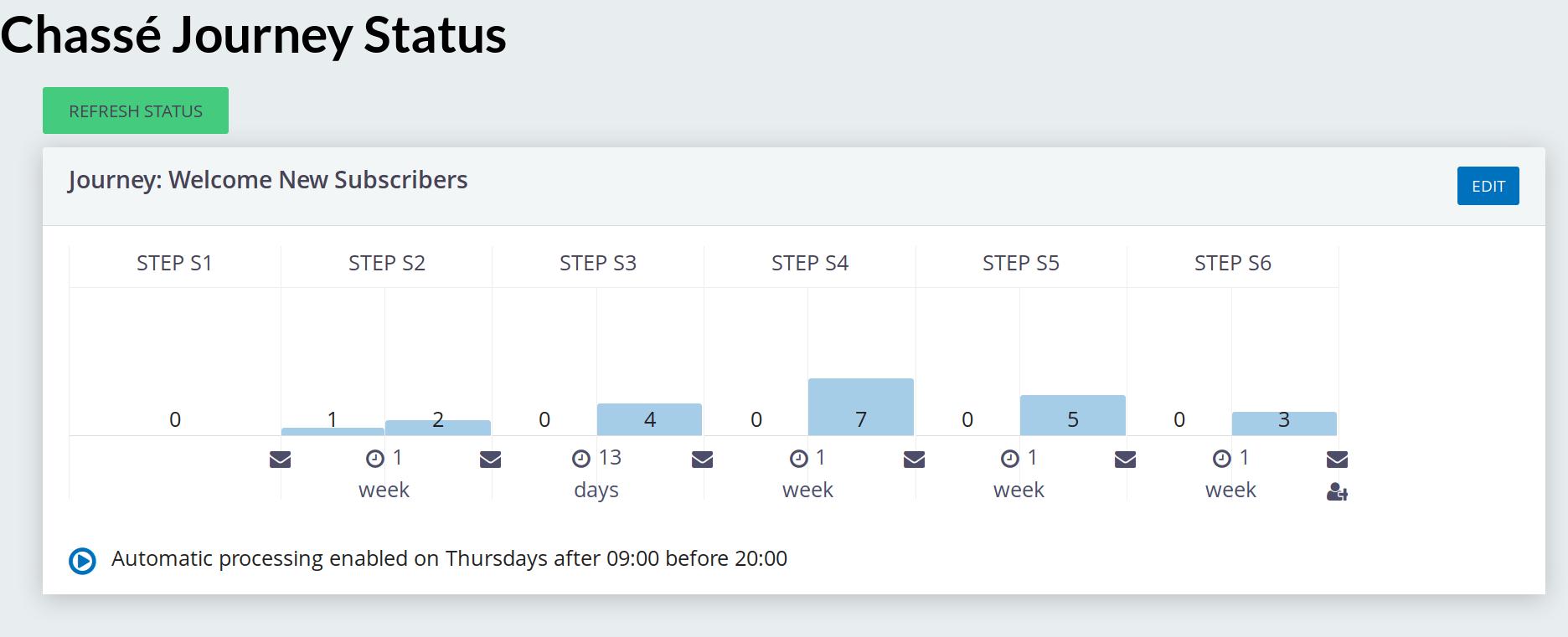Viewport: 1568px width, 637px height.
Task: Click the clock icon under Step S2
Action: coord(375,459)
